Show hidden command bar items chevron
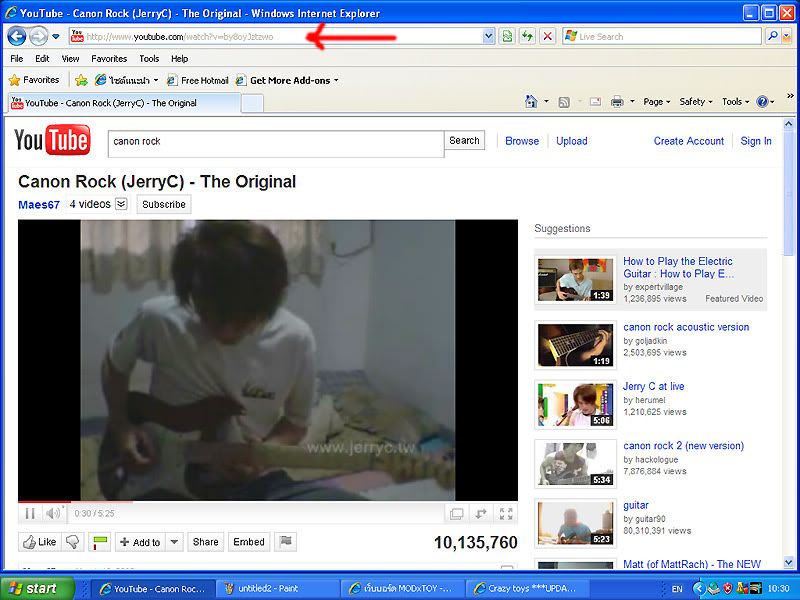800x600 pixels. pyautogui.click(x=790, y=96)
